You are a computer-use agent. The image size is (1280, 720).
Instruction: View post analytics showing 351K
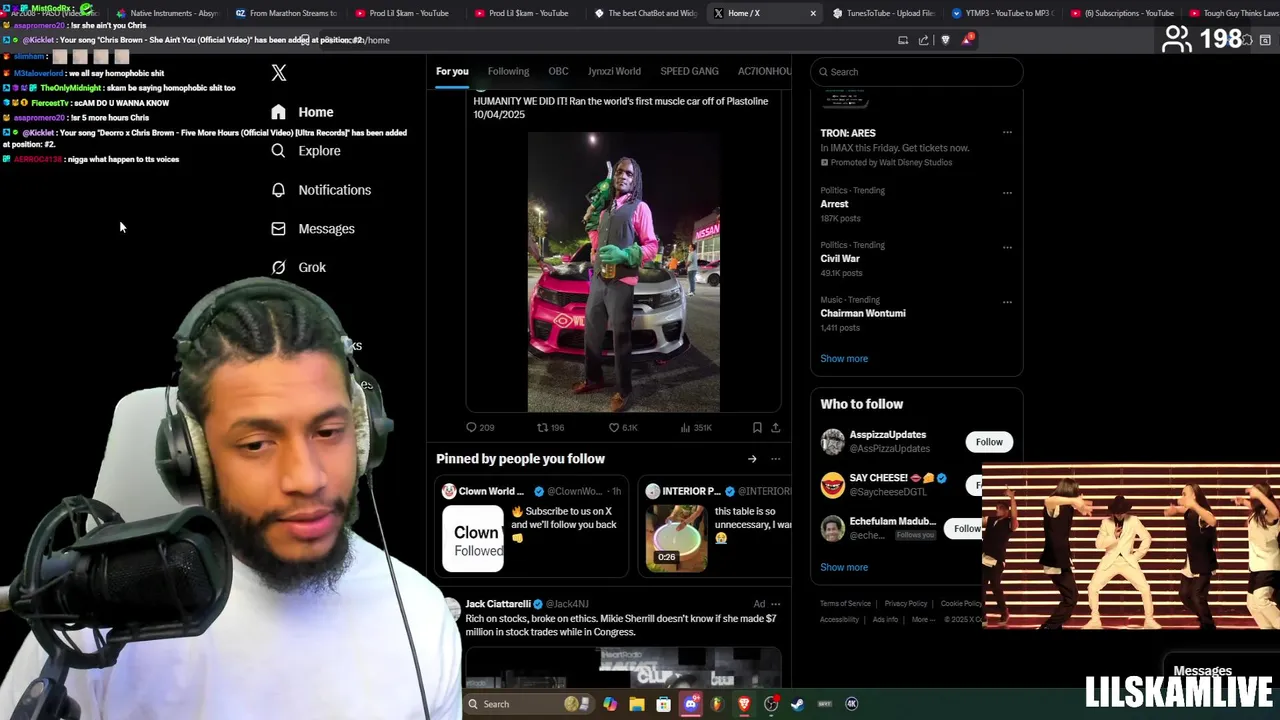(696, 428)
